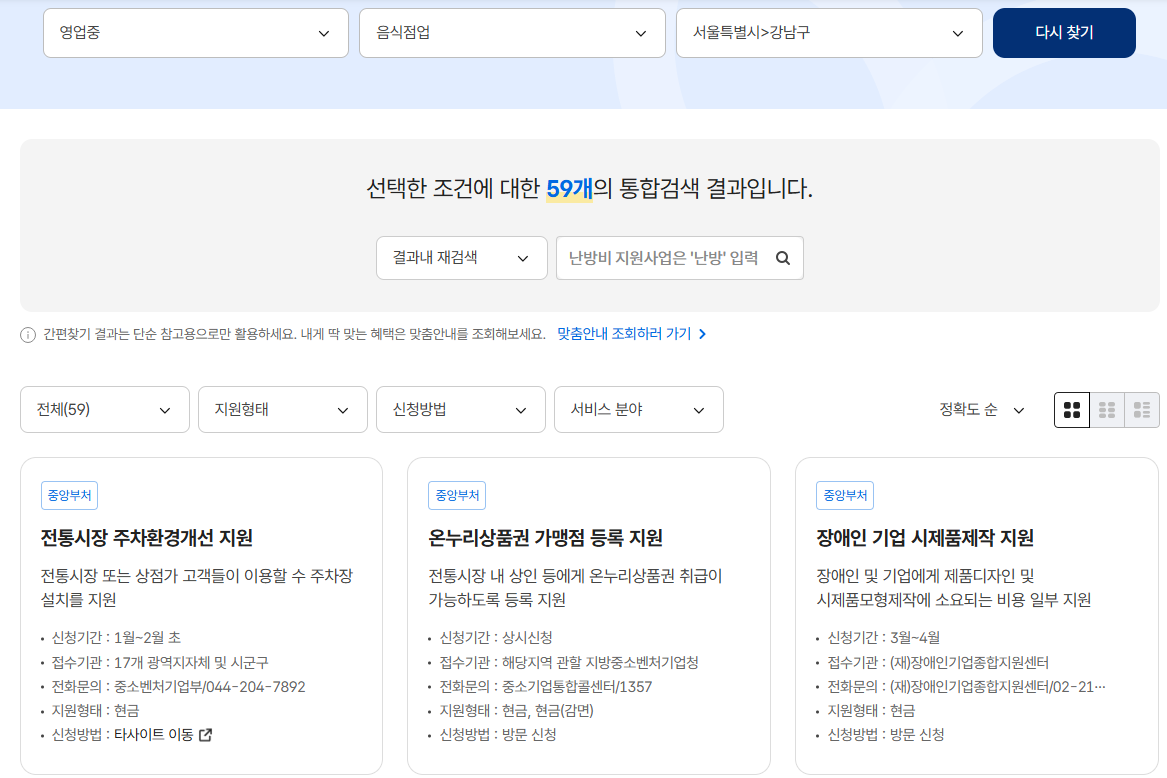Open the 전체(59) filter dropdown
This screenshot has width=1167, height=778.
pyautogui.click(x=104, y=409)
